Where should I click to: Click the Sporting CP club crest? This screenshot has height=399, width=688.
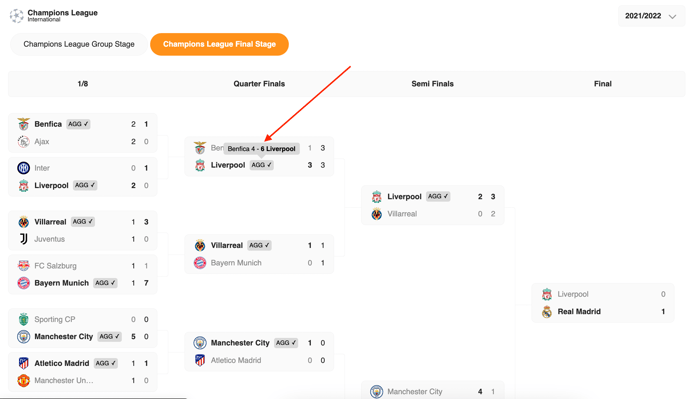point(23,319)
